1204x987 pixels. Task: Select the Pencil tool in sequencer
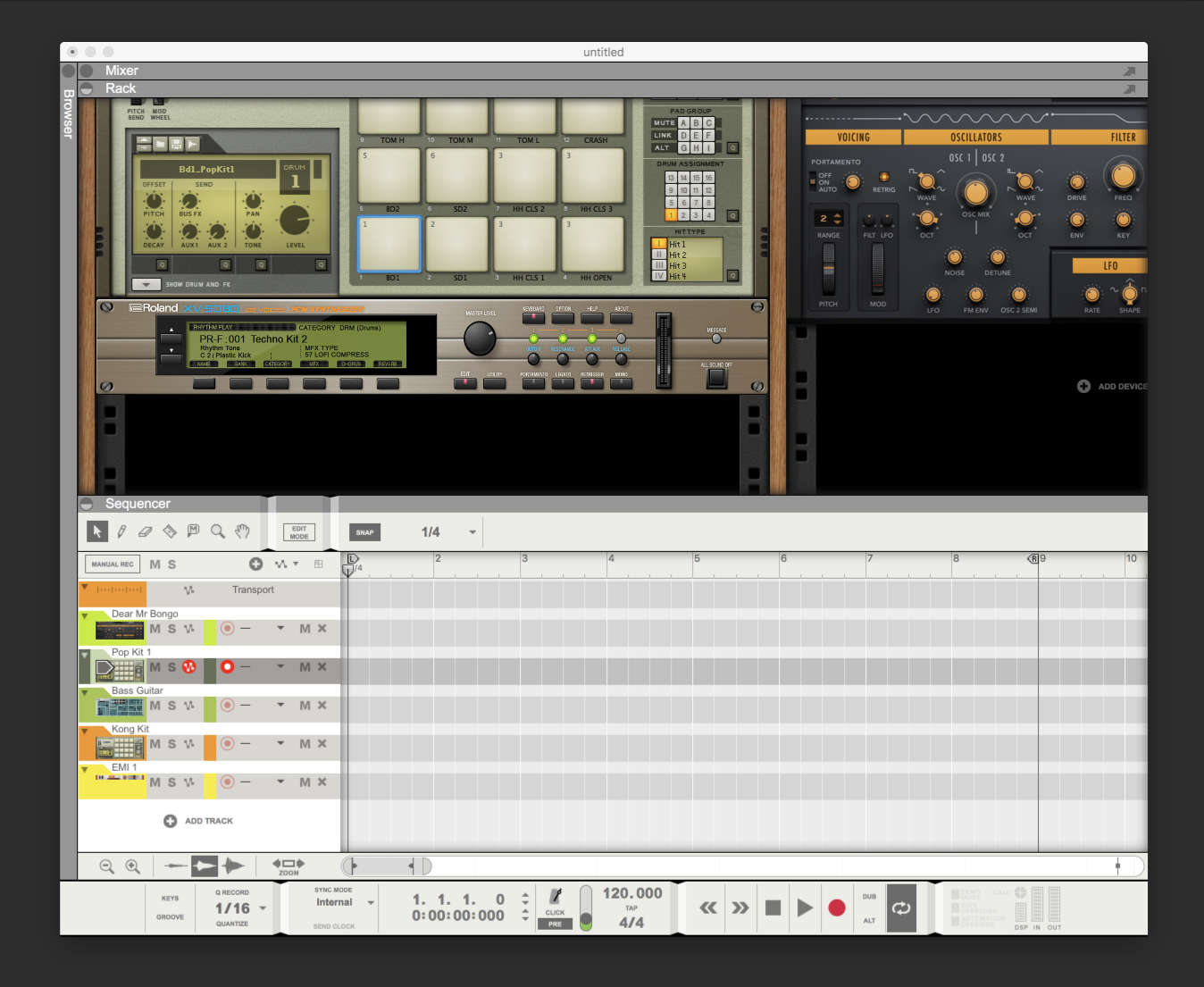(x=121, y=531)
